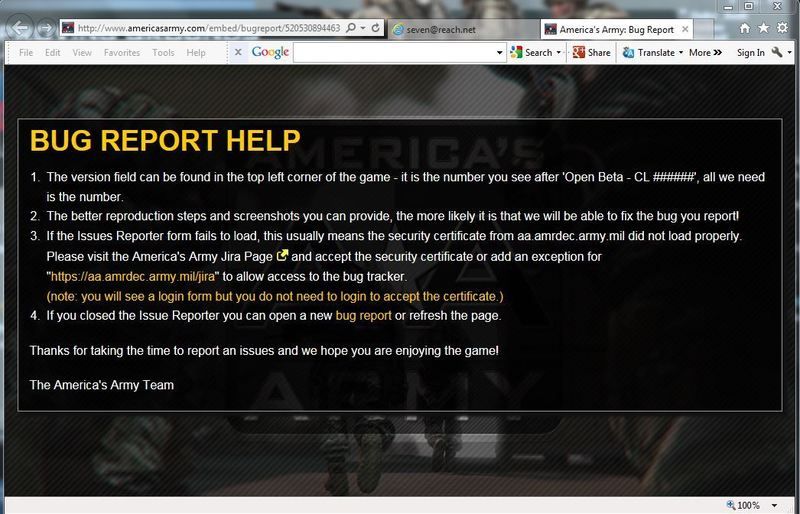Open the Favorites menu
Viewport: 800px width, 514px height.
pos(121,53)
